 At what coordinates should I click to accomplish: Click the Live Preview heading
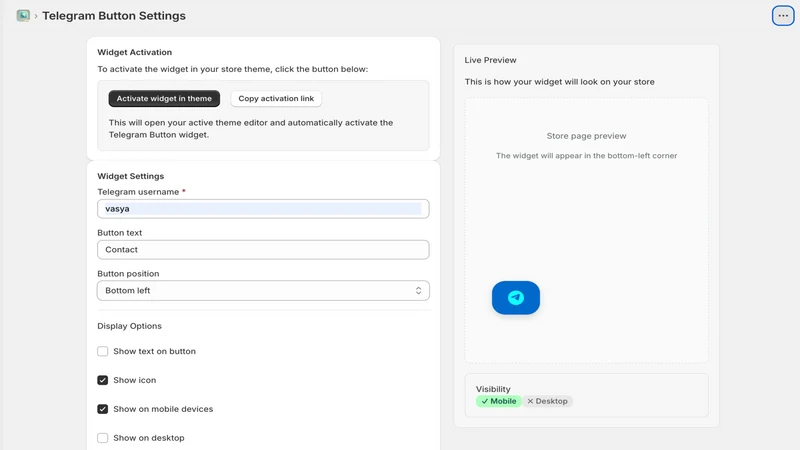(x=490, y=60)
